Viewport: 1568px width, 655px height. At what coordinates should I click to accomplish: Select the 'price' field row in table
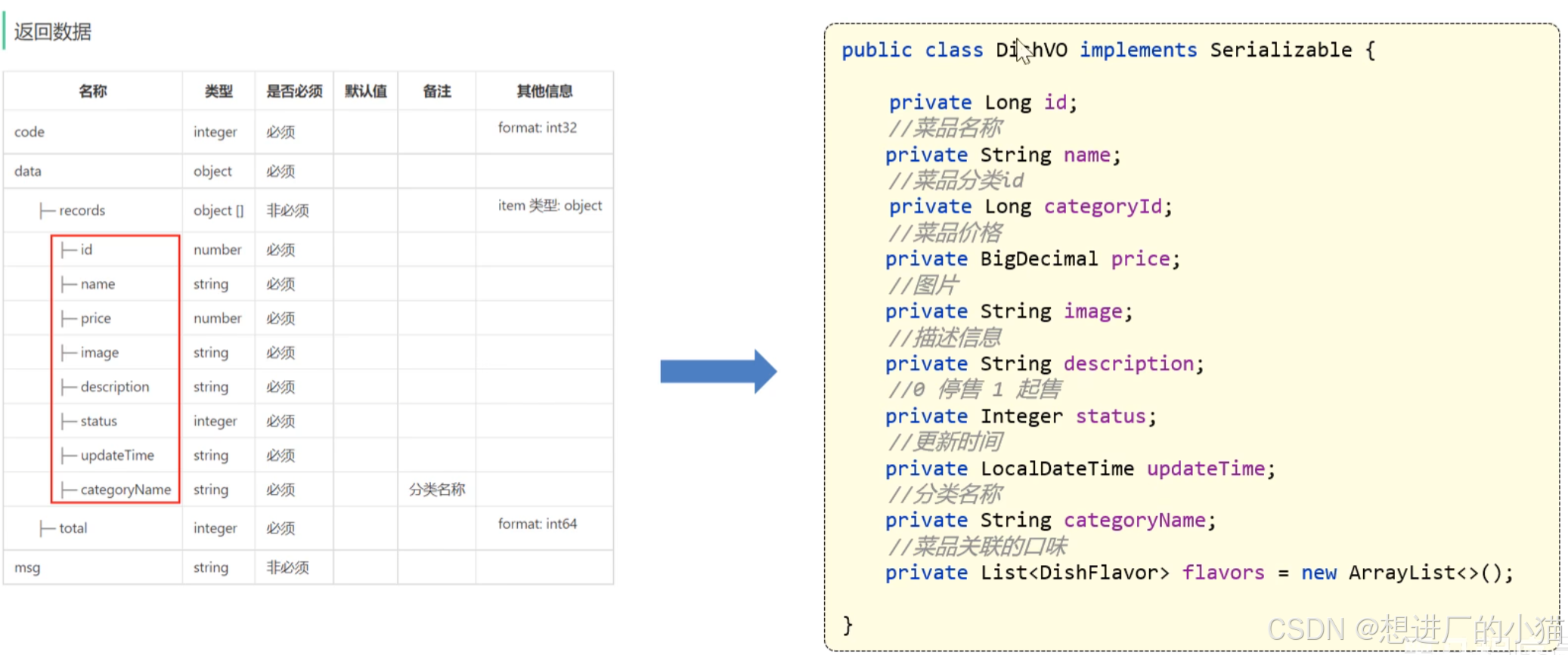86,318
